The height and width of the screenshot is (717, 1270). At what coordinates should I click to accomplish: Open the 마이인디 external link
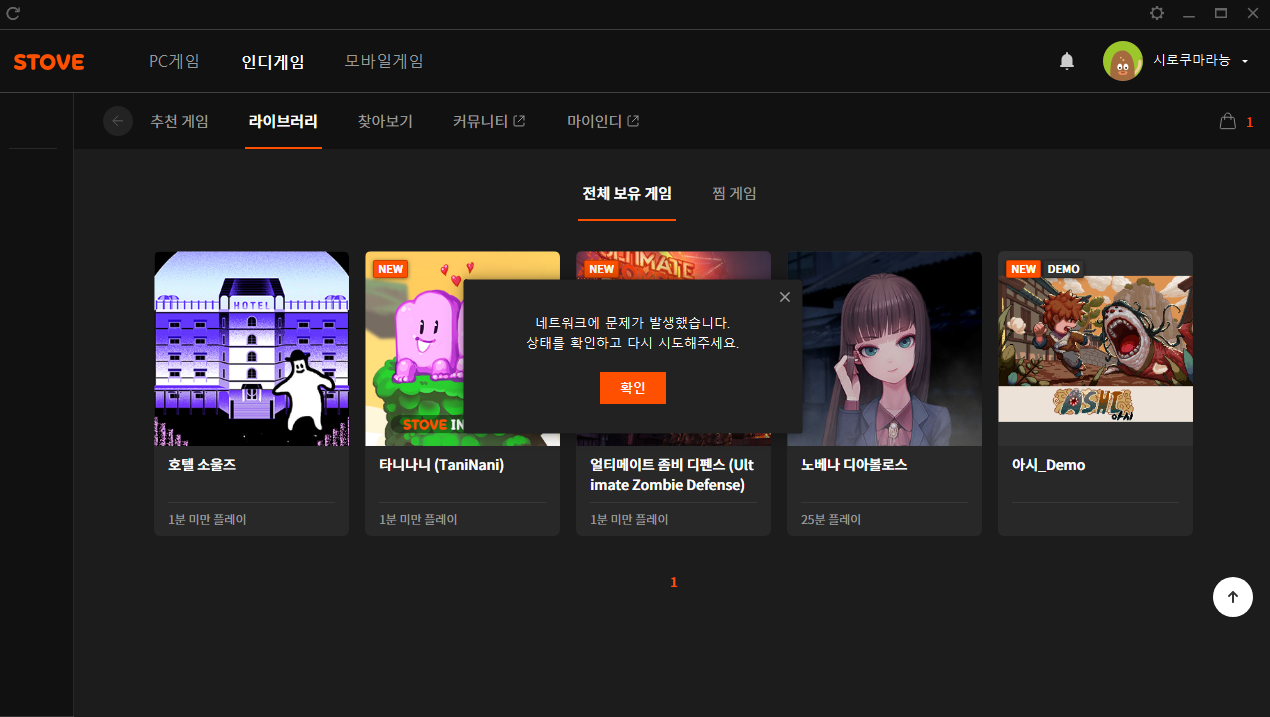pos(602,121)
